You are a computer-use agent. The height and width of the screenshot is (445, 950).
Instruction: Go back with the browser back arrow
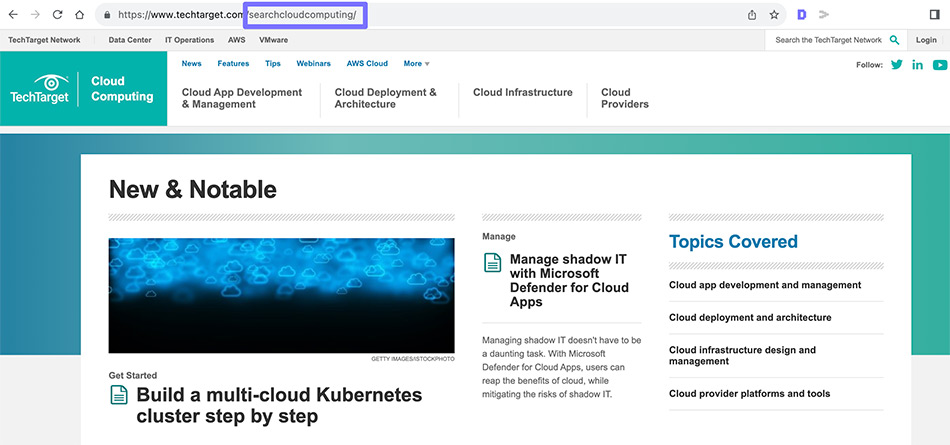[13, 15]
